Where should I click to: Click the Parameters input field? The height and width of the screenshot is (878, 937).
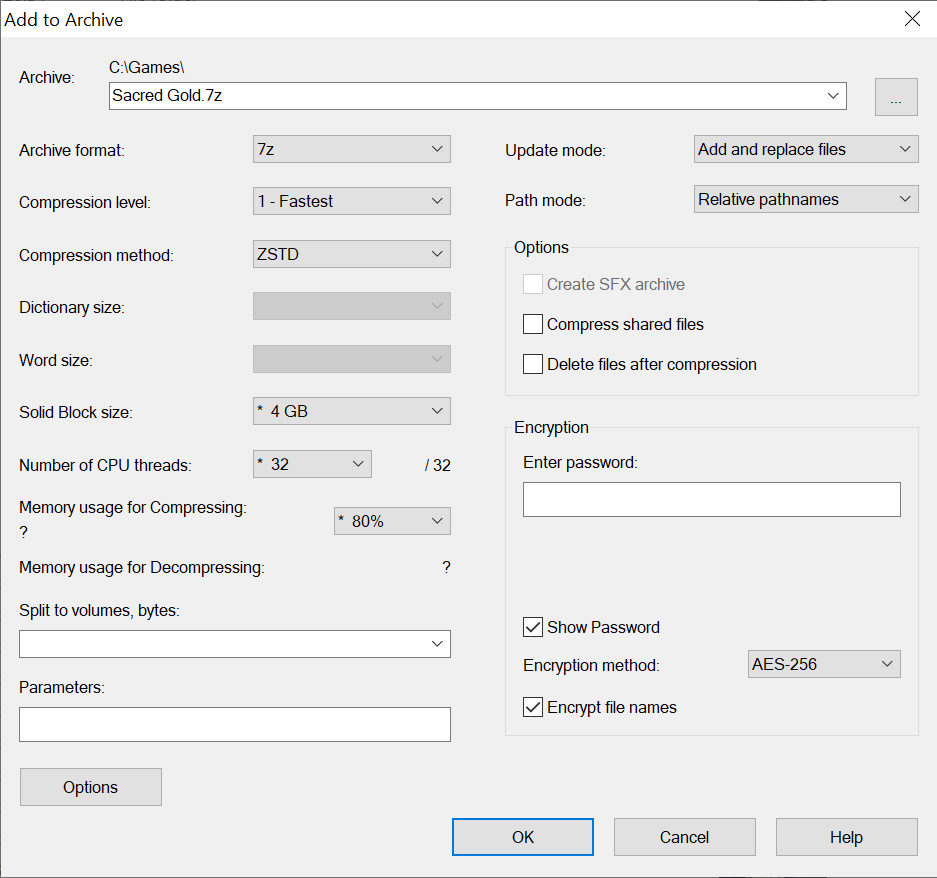point(235,724)
